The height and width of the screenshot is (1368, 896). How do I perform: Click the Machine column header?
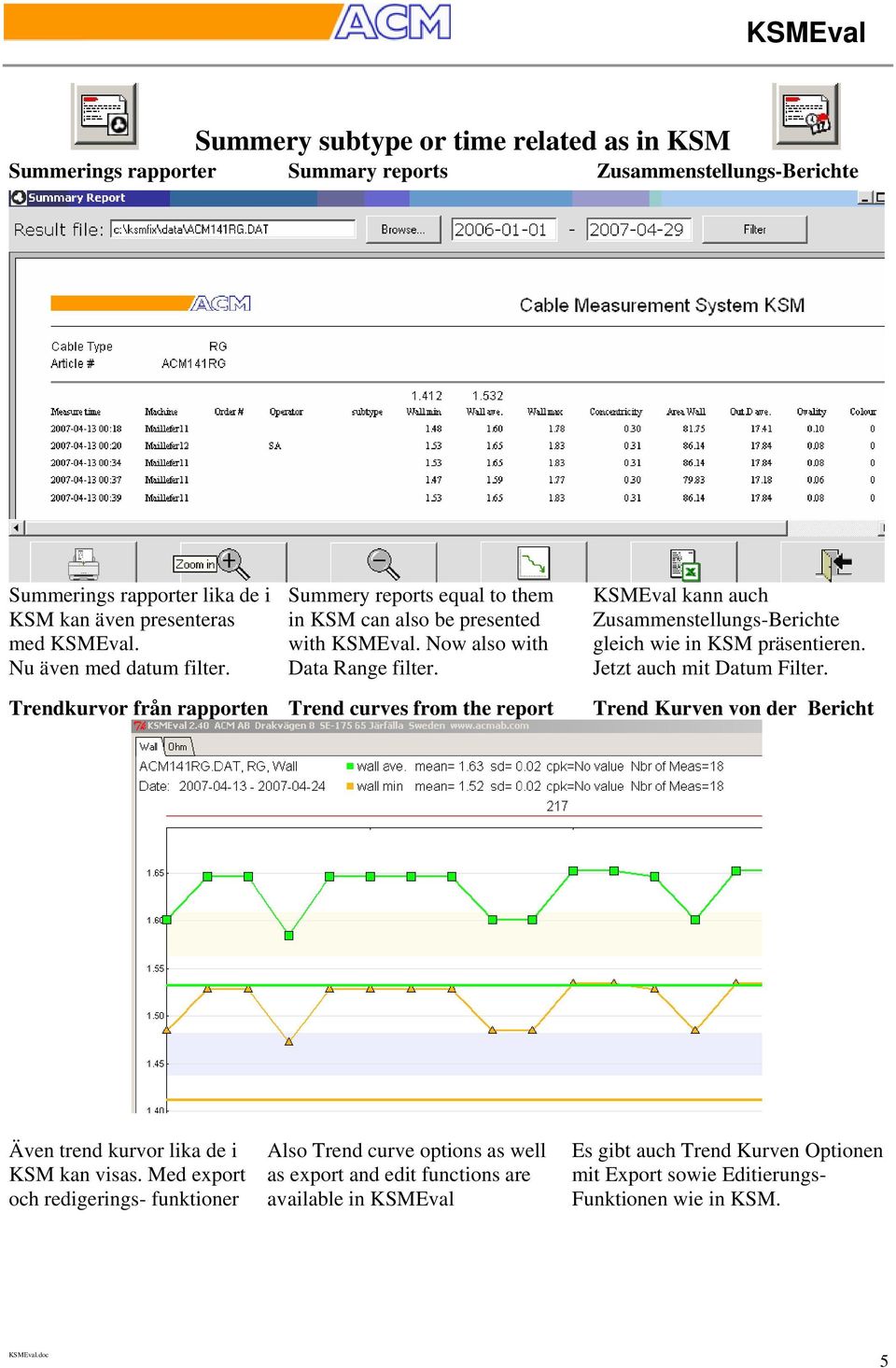pos(161,412)
